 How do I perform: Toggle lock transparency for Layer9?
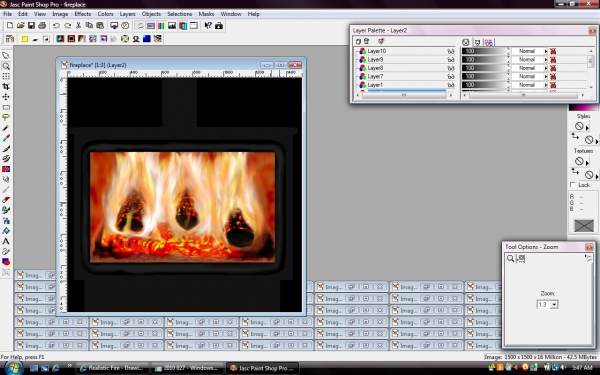(x=553, y=60)
